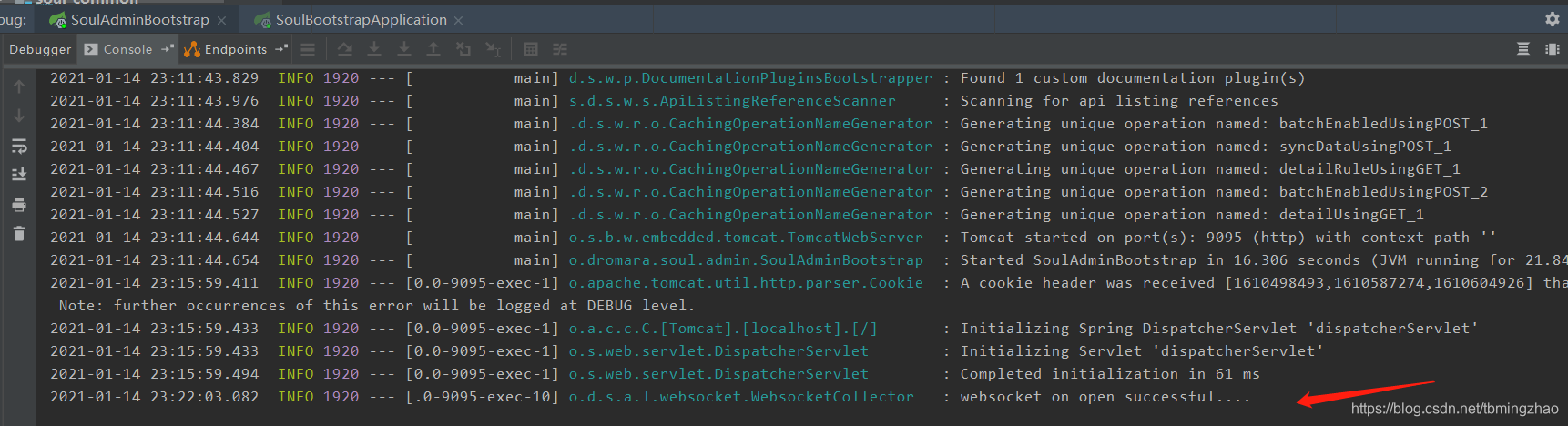This screenshot has height=426, width=1568.
Task: Click the Restore Layout icon
Action: (1522, 49)
